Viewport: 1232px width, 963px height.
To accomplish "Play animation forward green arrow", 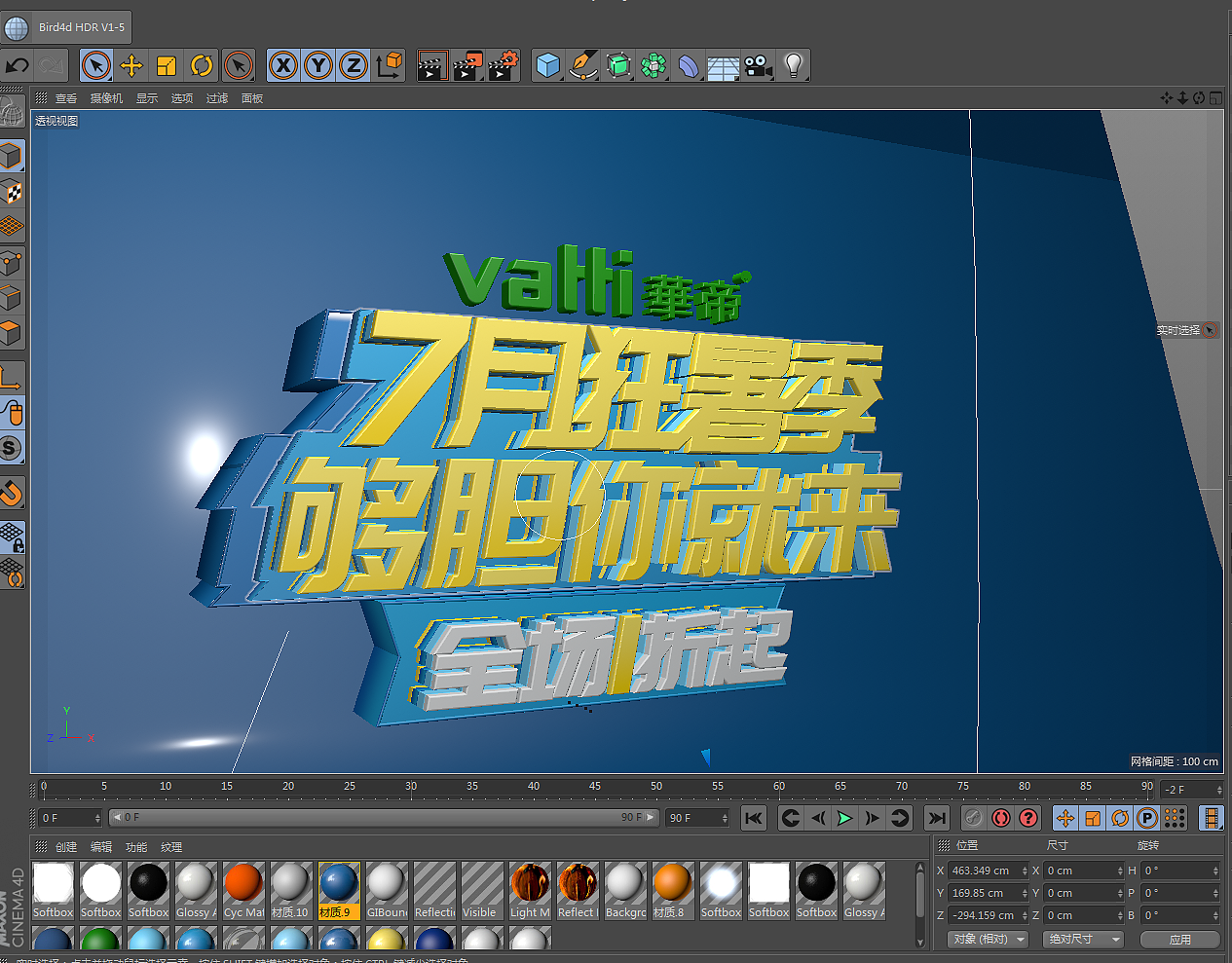I will pyautogui.click(x=844, y=818).
